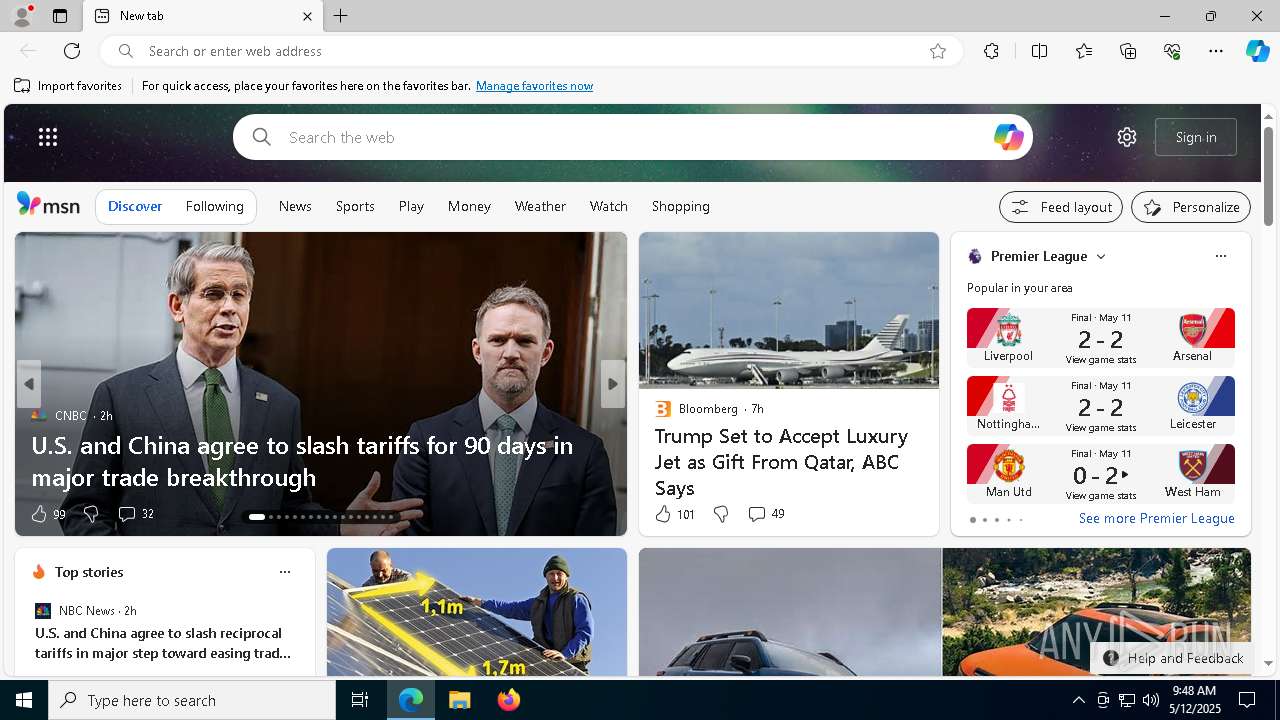Open the Microsoft apps grid launcher
This screenshot has width=1280, height=720.
coord(48,137)
